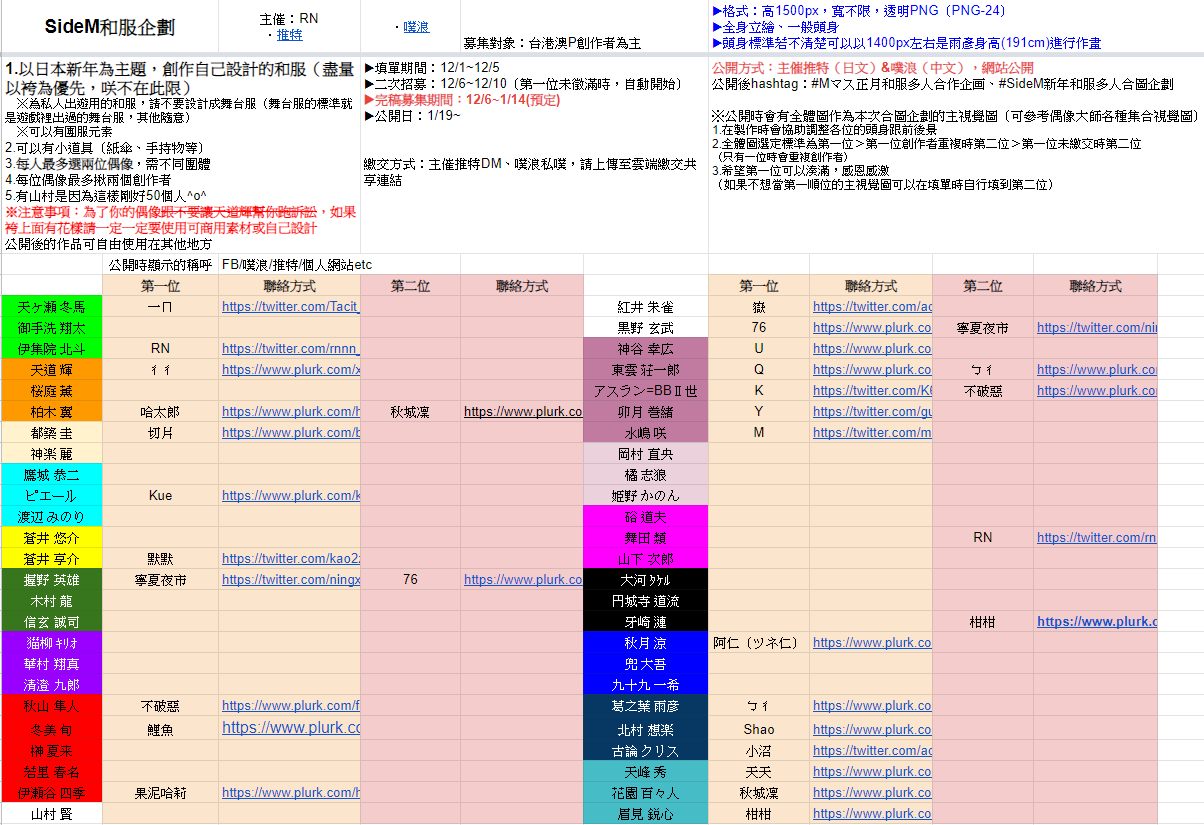The width and height of the screenshot is (1204, 825).
Task: Select the 大河 タケル name cell
Action: 645,579
